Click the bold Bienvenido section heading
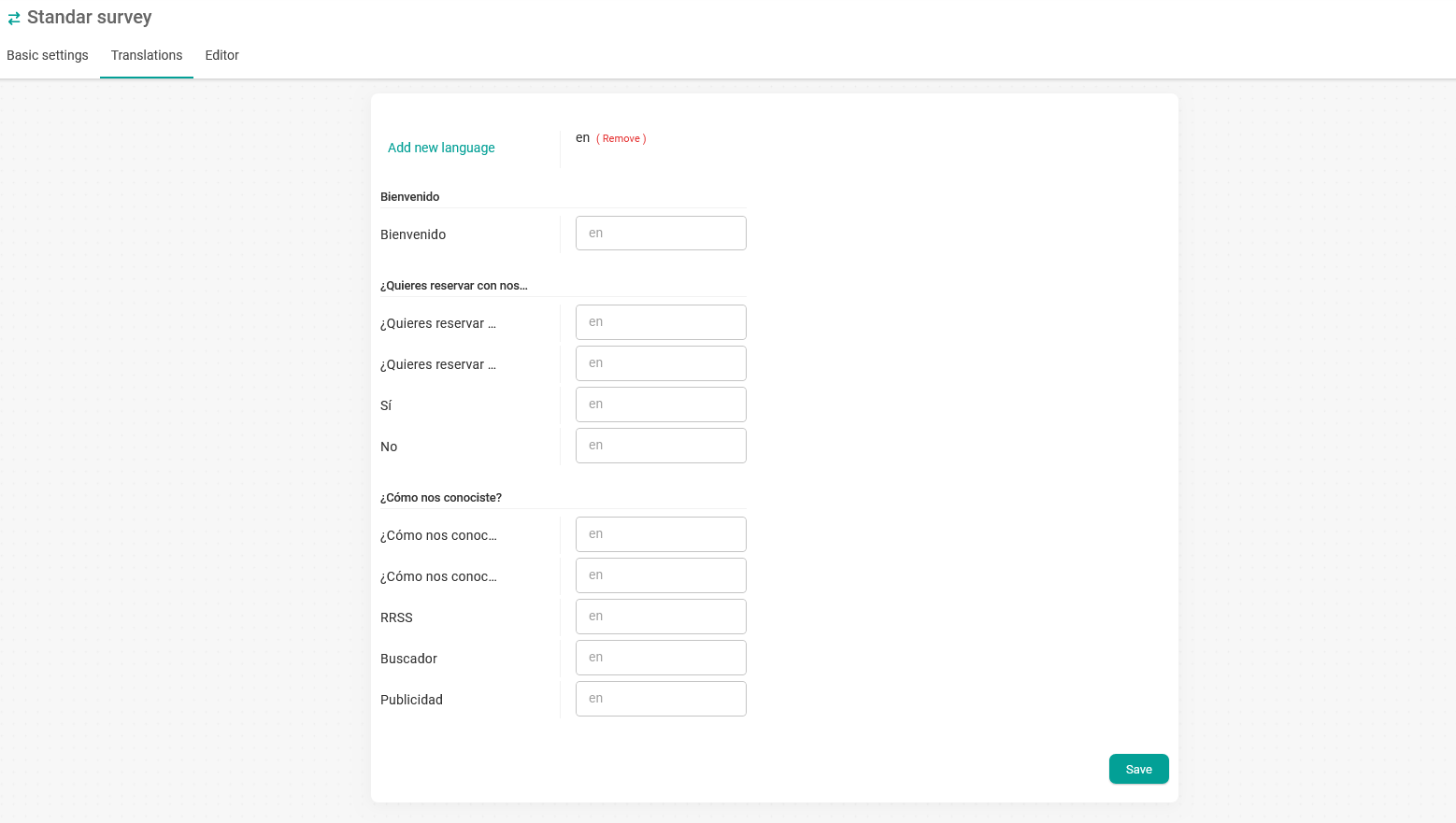This screenshot has height=823, width=1456. click(x=409, y=197)
